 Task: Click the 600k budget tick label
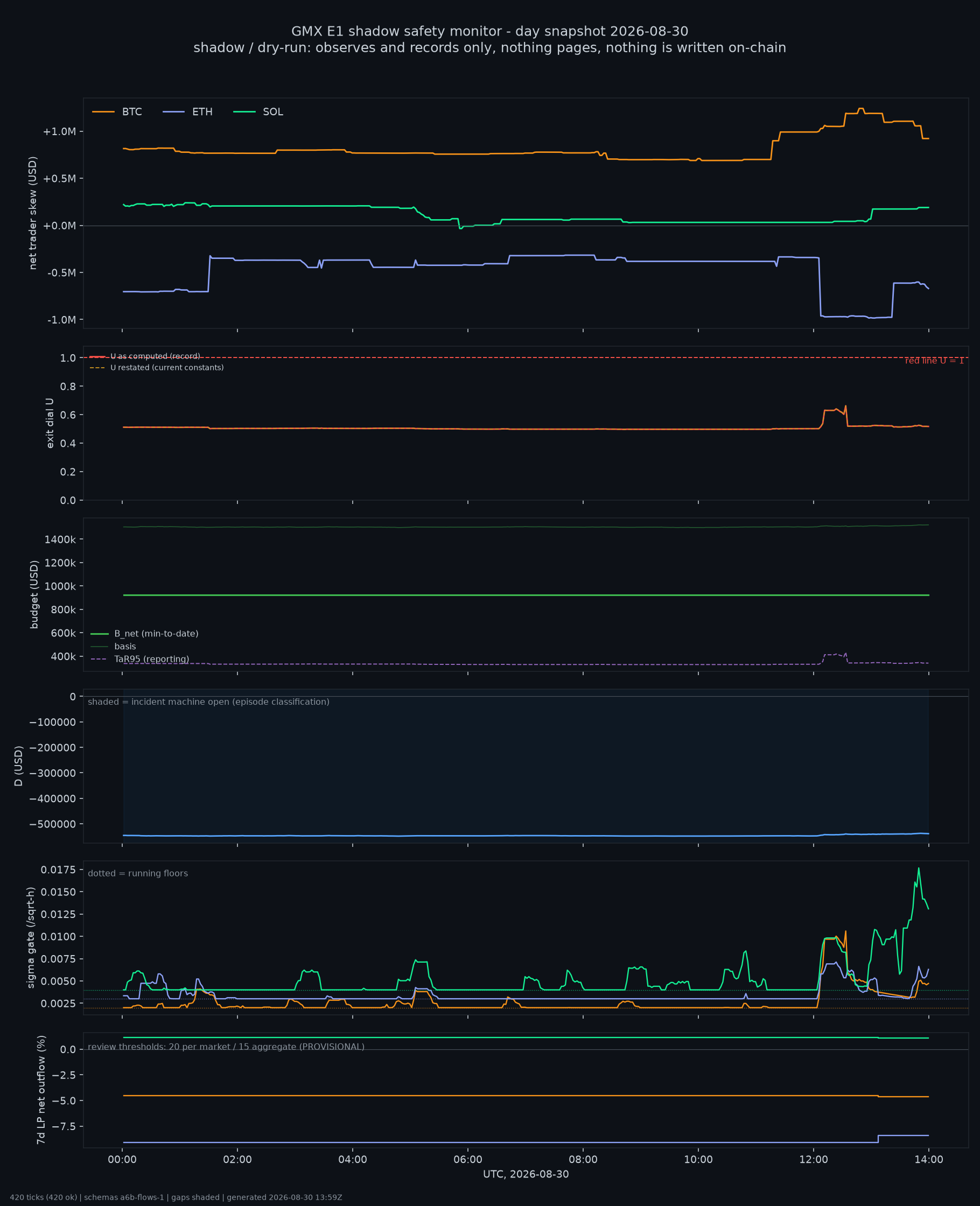pos(63,633)
